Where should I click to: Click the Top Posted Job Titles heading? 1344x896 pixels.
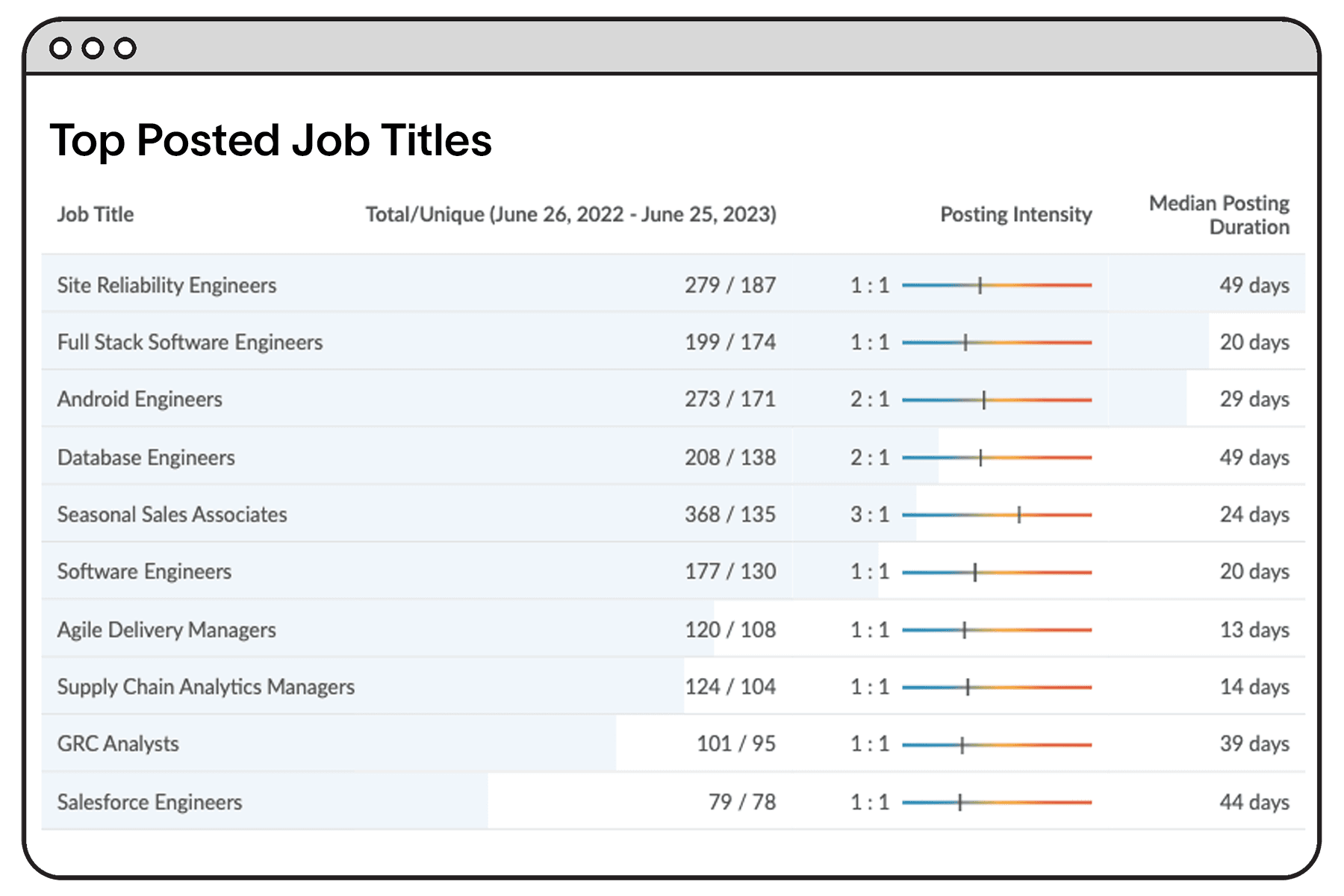coord(271,140)
